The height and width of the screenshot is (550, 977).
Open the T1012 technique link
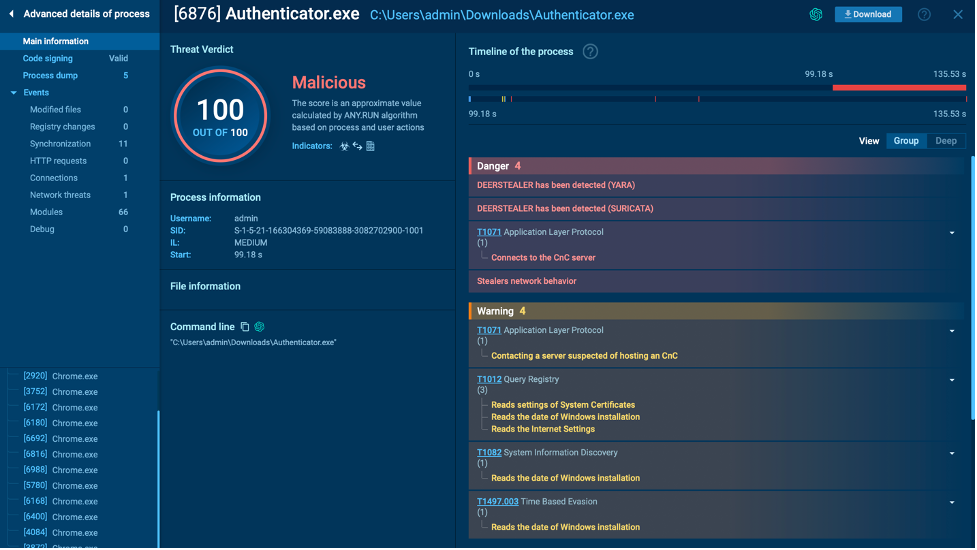(x=489, y=379)
